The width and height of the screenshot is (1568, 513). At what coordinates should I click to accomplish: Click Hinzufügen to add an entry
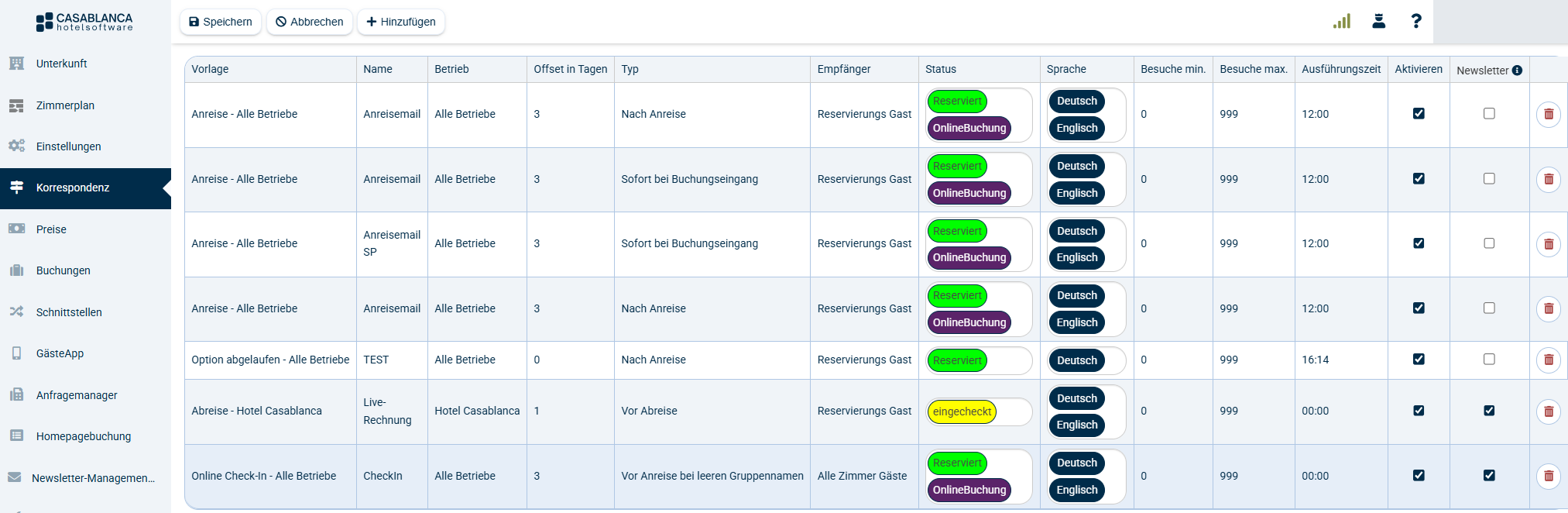(400, 22)
